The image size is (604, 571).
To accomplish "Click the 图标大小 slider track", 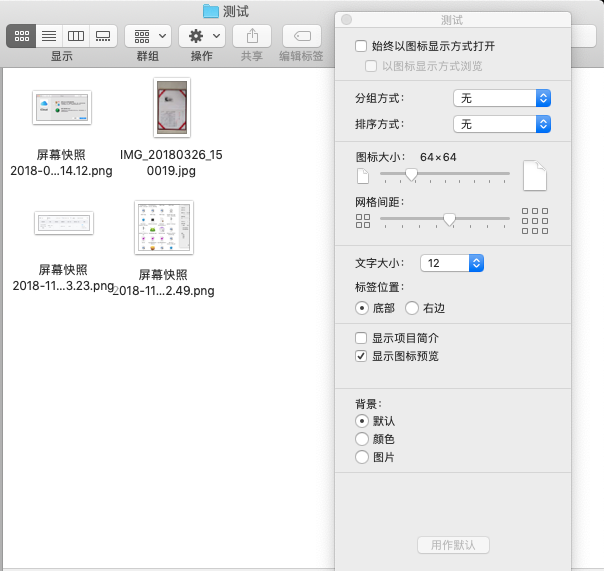I will tap(445, 174).
